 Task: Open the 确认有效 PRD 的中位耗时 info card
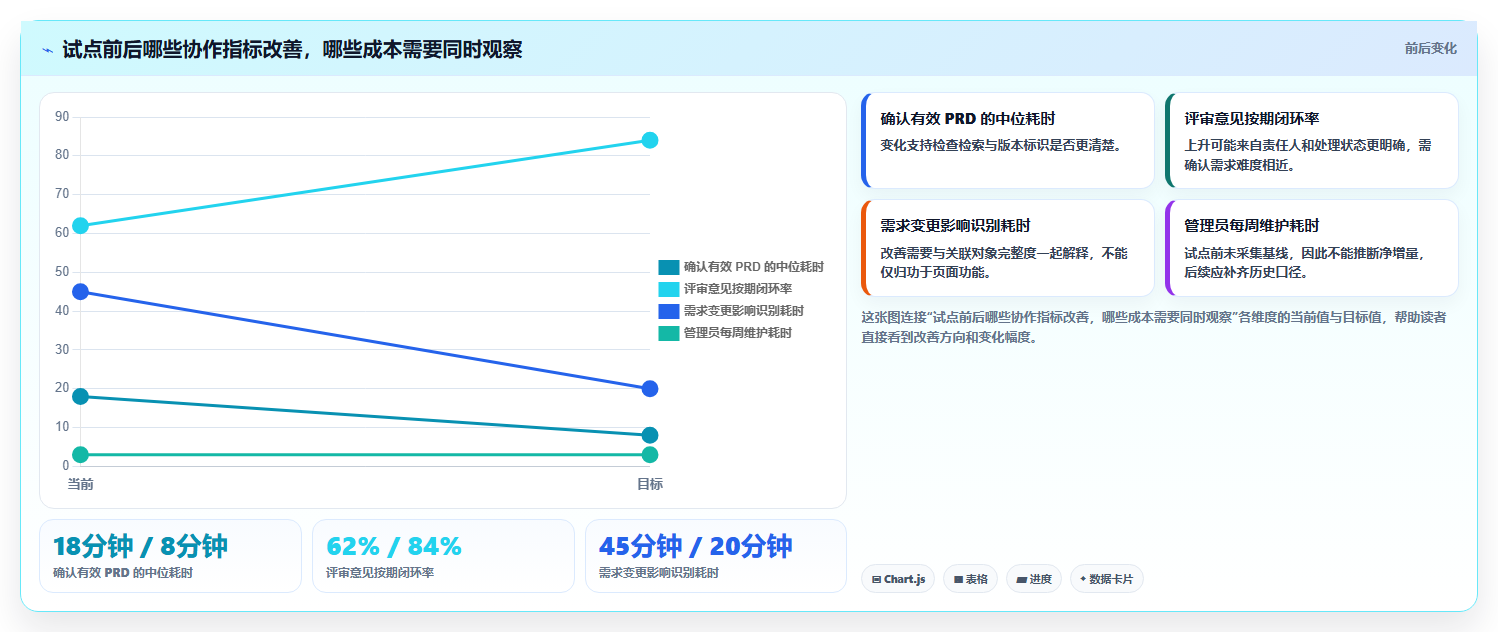click(1008, 140)
